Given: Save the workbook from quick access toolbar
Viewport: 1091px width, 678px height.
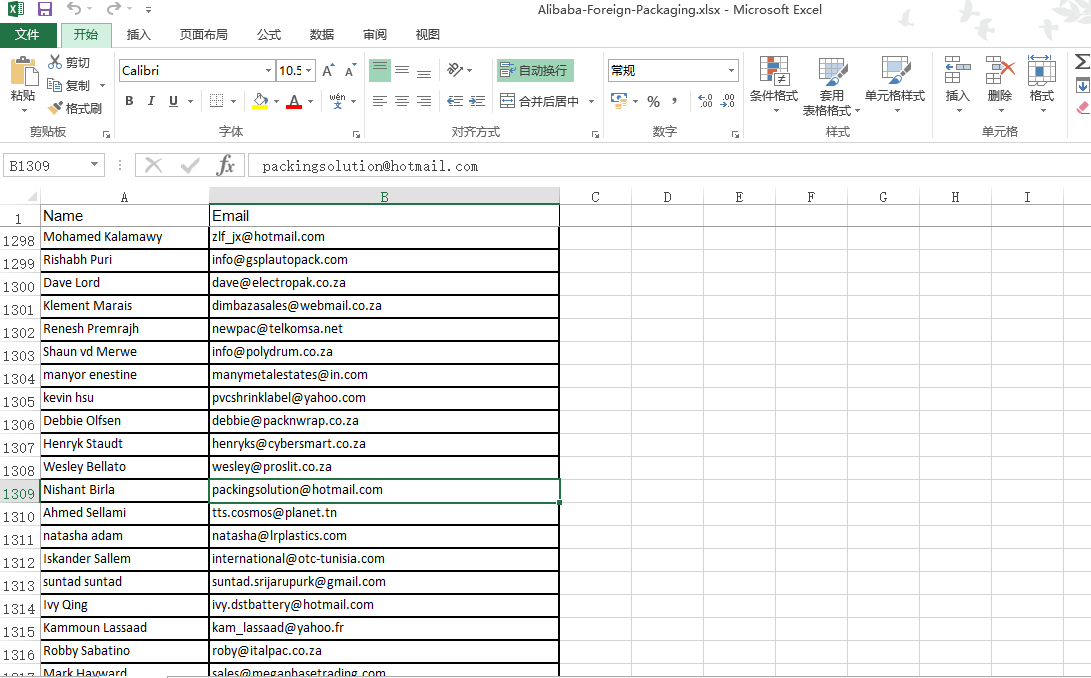Looking at the screenshot, I should coord(45,9).
